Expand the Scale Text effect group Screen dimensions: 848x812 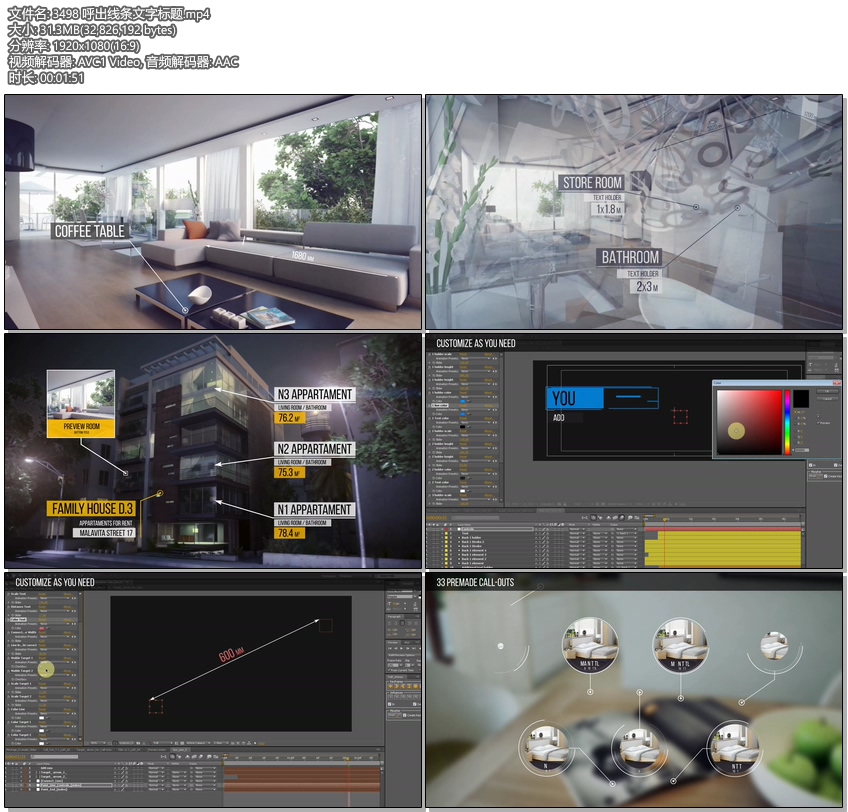click(9, 594)
